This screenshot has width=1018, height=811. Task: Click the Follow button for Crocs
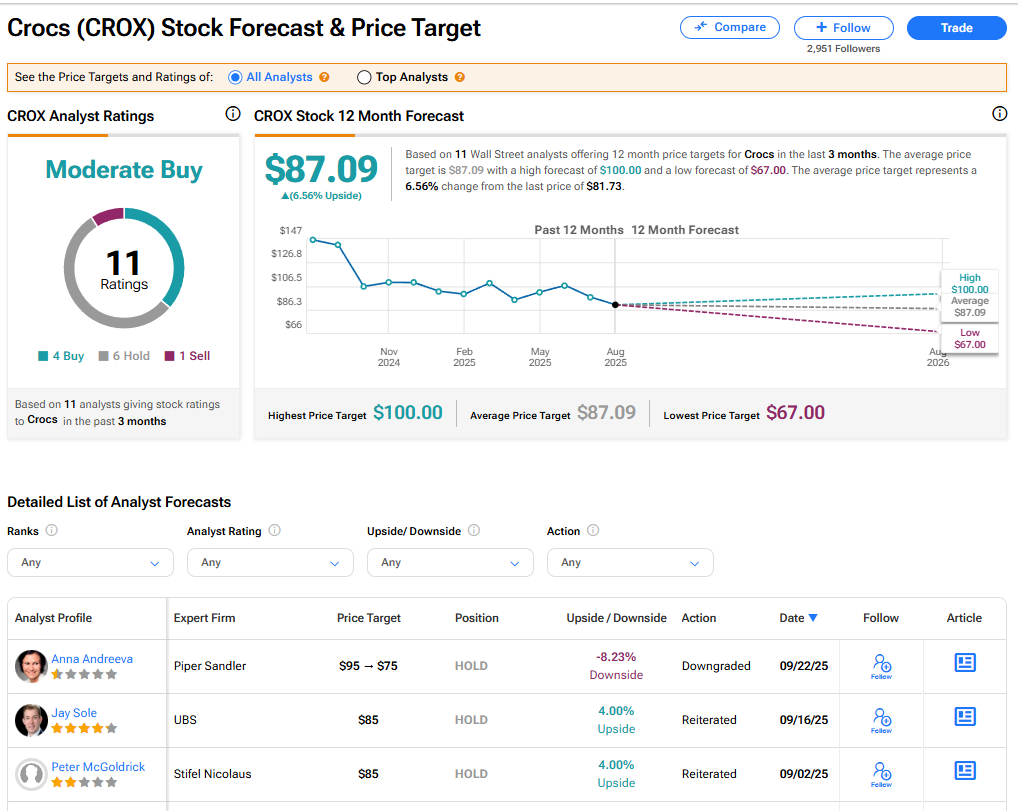pyautogui.click(x=843, y=27)
